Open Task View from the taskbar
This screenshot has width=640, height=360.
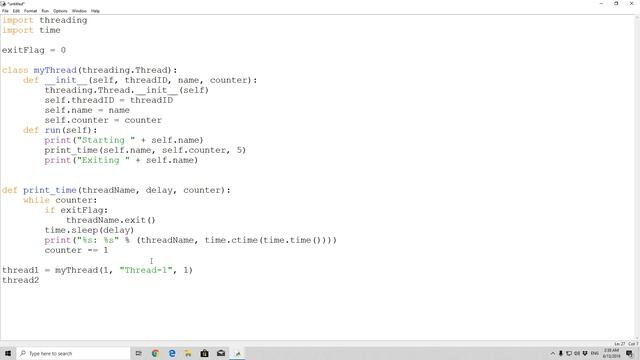(138, 353)
